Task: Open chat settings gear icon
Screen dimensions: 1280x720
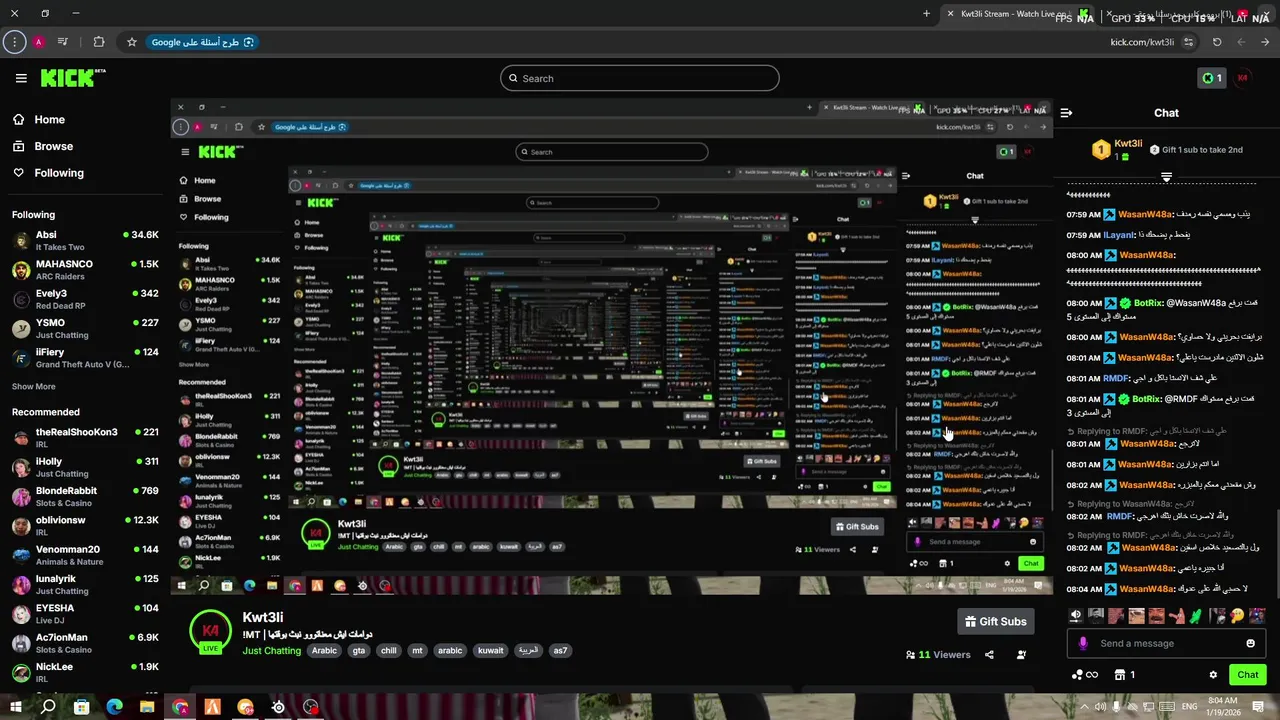Action: (1213, 675)
